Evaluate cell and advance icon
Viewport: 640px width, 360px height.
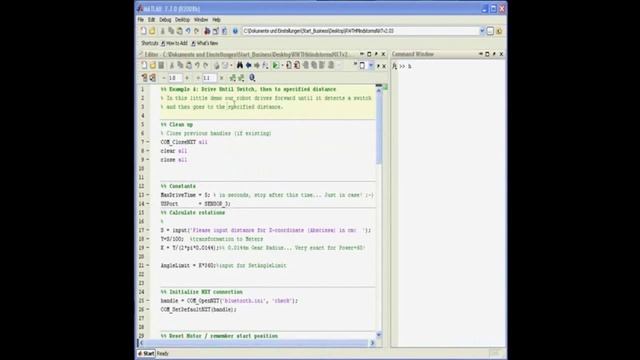tap(153, 78)
